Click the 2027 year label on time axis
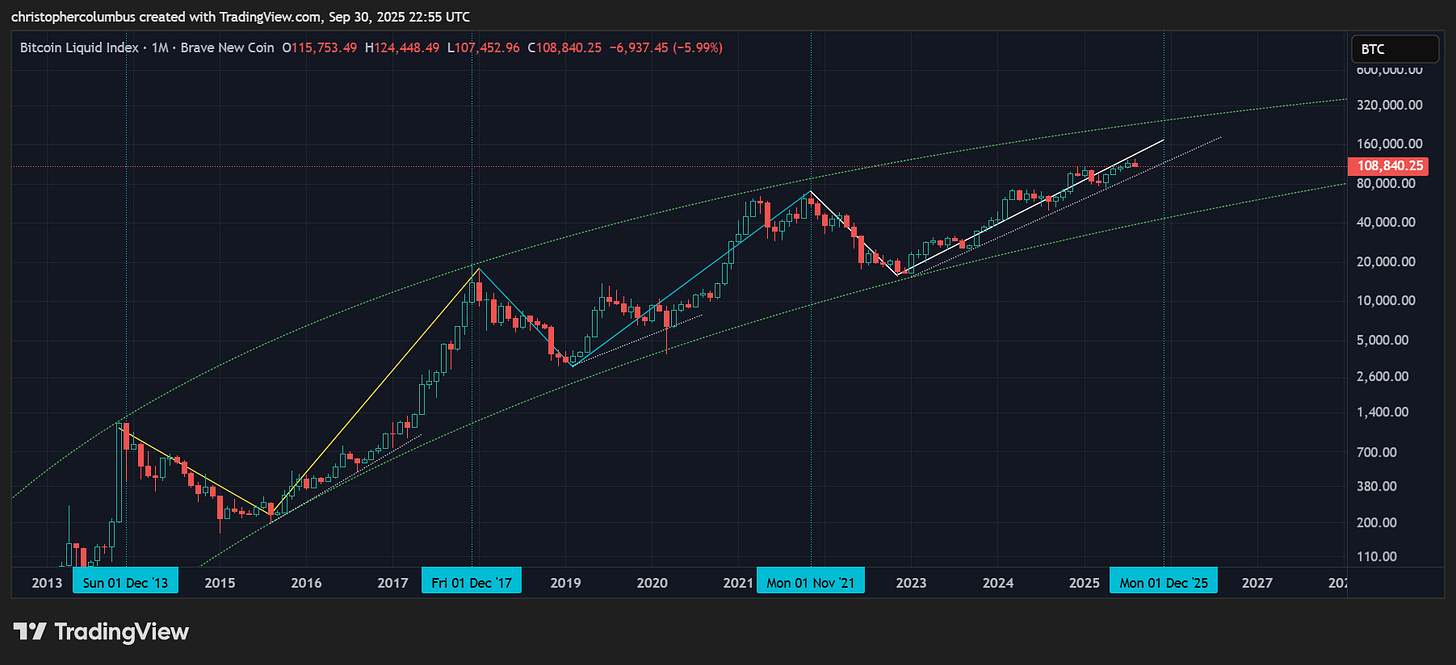This screenshot has width=1456, height=665. tap(1257, 582)
